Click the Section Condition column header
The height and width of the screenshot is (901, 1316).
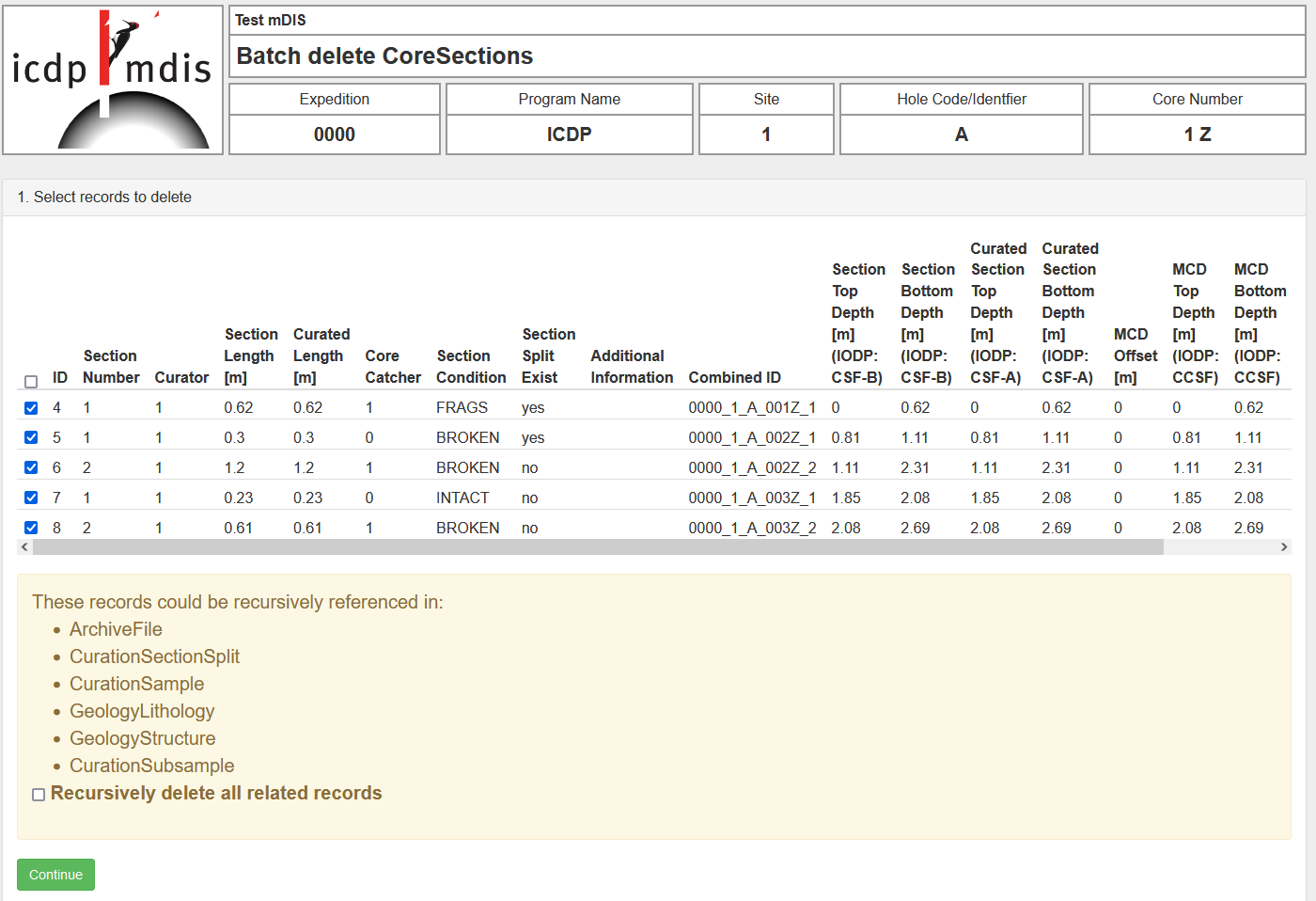(x=471, y=367)
